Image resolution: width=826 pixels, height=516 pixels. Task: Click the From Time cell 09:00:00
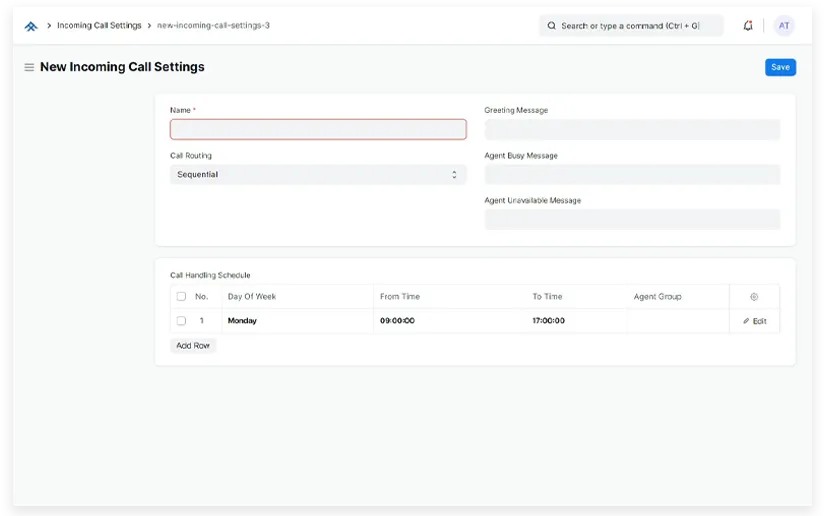click(x=398, y=321)
